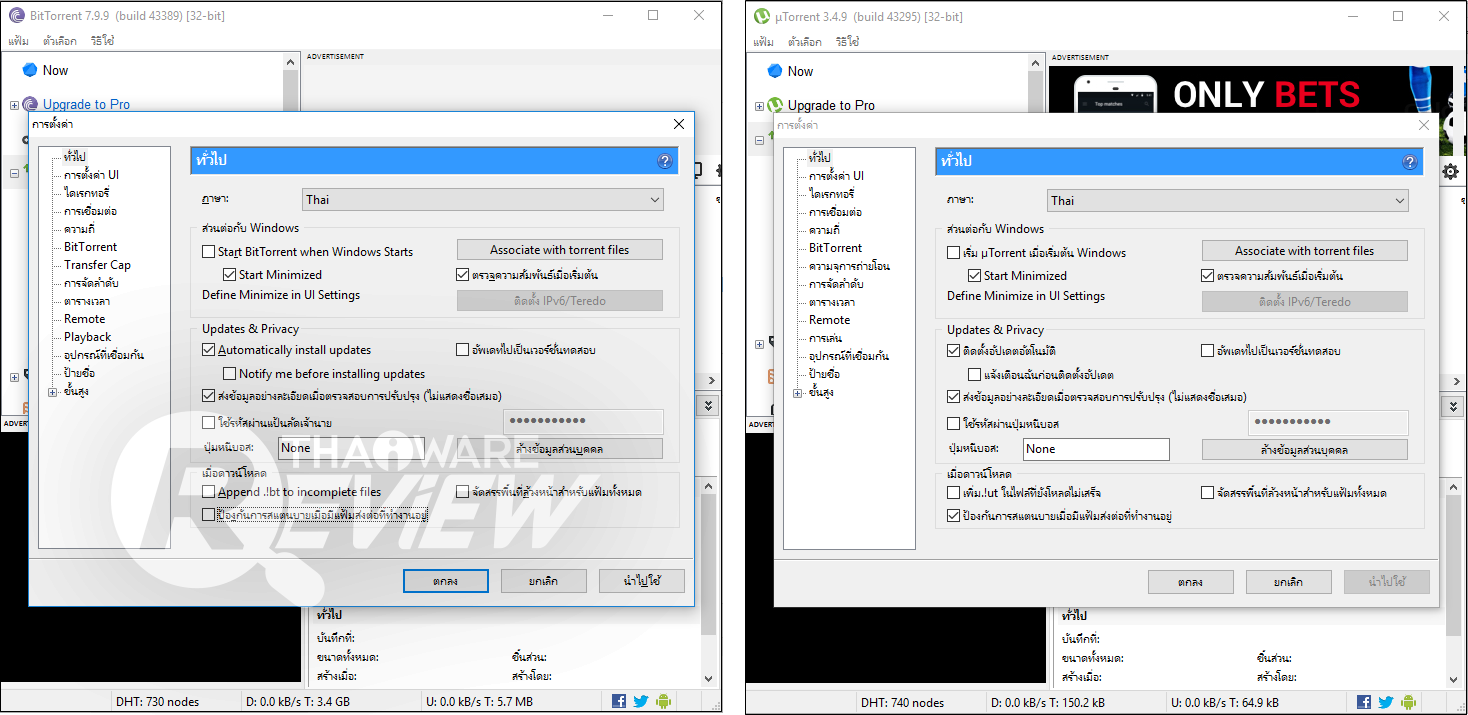This screenshot has height=715, width=1468.
Task: Open แฟ้ม menu in µTorrent window
Action: [x=763, y=42]
